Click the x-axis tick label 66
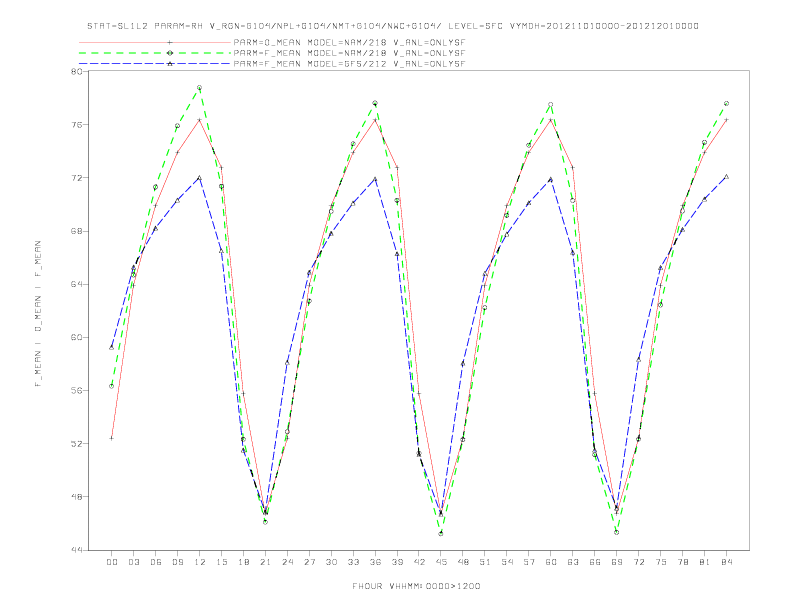Image resolution: width=792 pixels, height=612 pixels. [595, 562]
